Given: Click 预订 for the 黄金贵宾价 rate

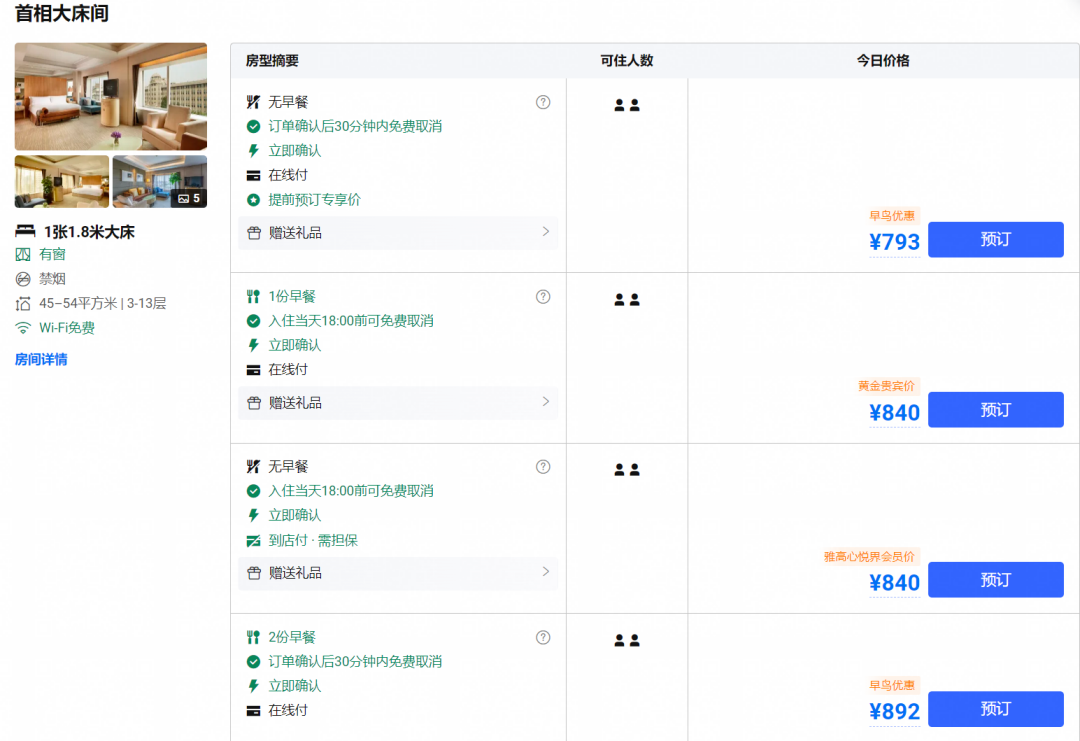Looking at the screenshot, I should pos(995,410).
